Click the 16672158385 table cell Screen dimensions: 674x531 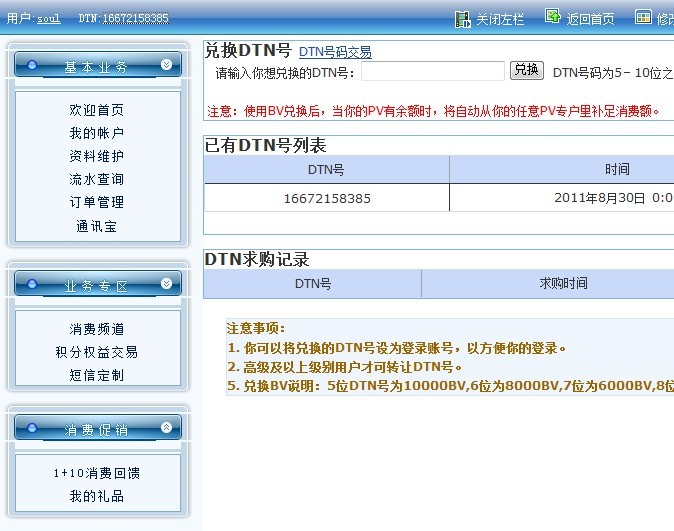327,198
